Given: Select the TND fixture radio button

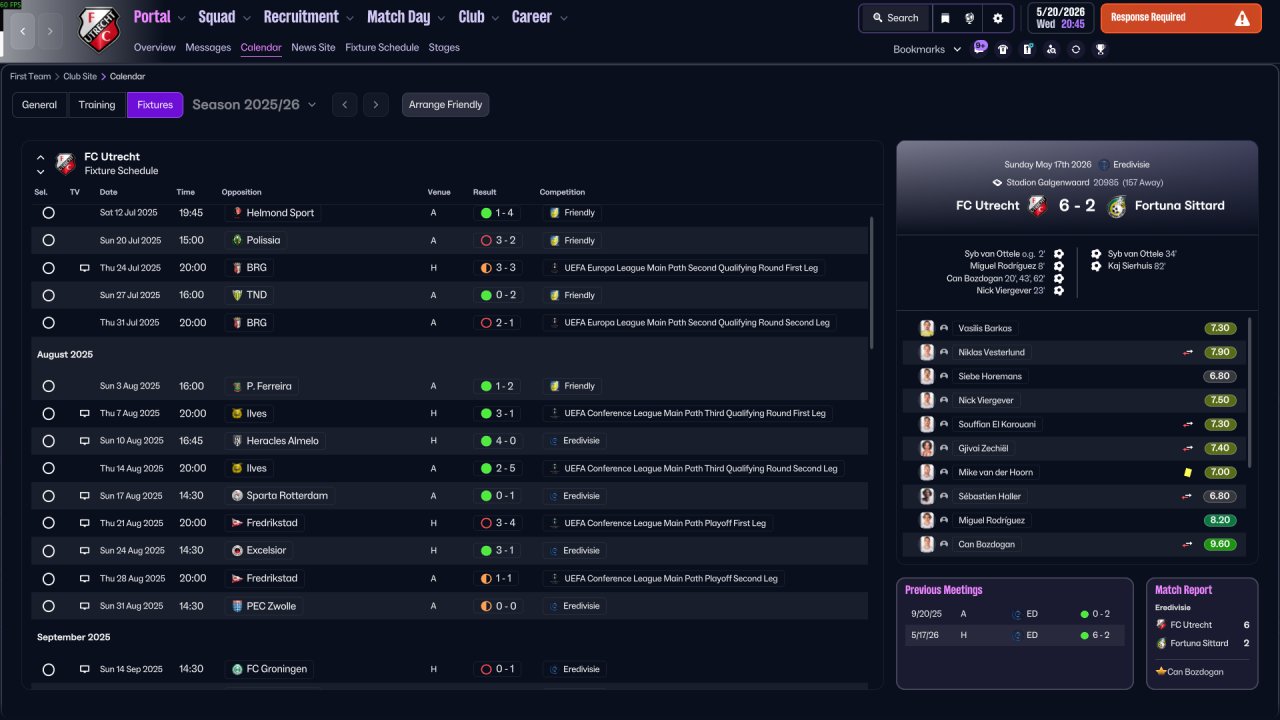Looking at the screenshot, I should (48, 295).
